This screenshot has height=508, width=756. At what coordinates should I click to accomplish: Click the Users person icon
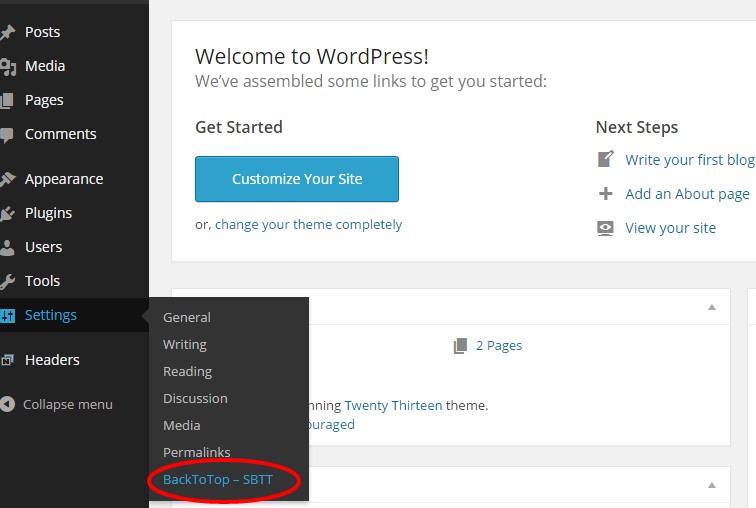point(7,247)
